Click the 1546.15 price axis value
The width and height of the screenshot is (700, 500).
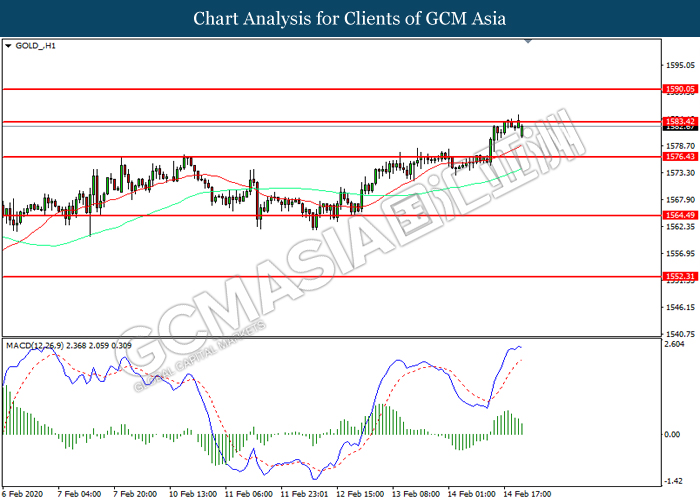[x=680, y=307]
